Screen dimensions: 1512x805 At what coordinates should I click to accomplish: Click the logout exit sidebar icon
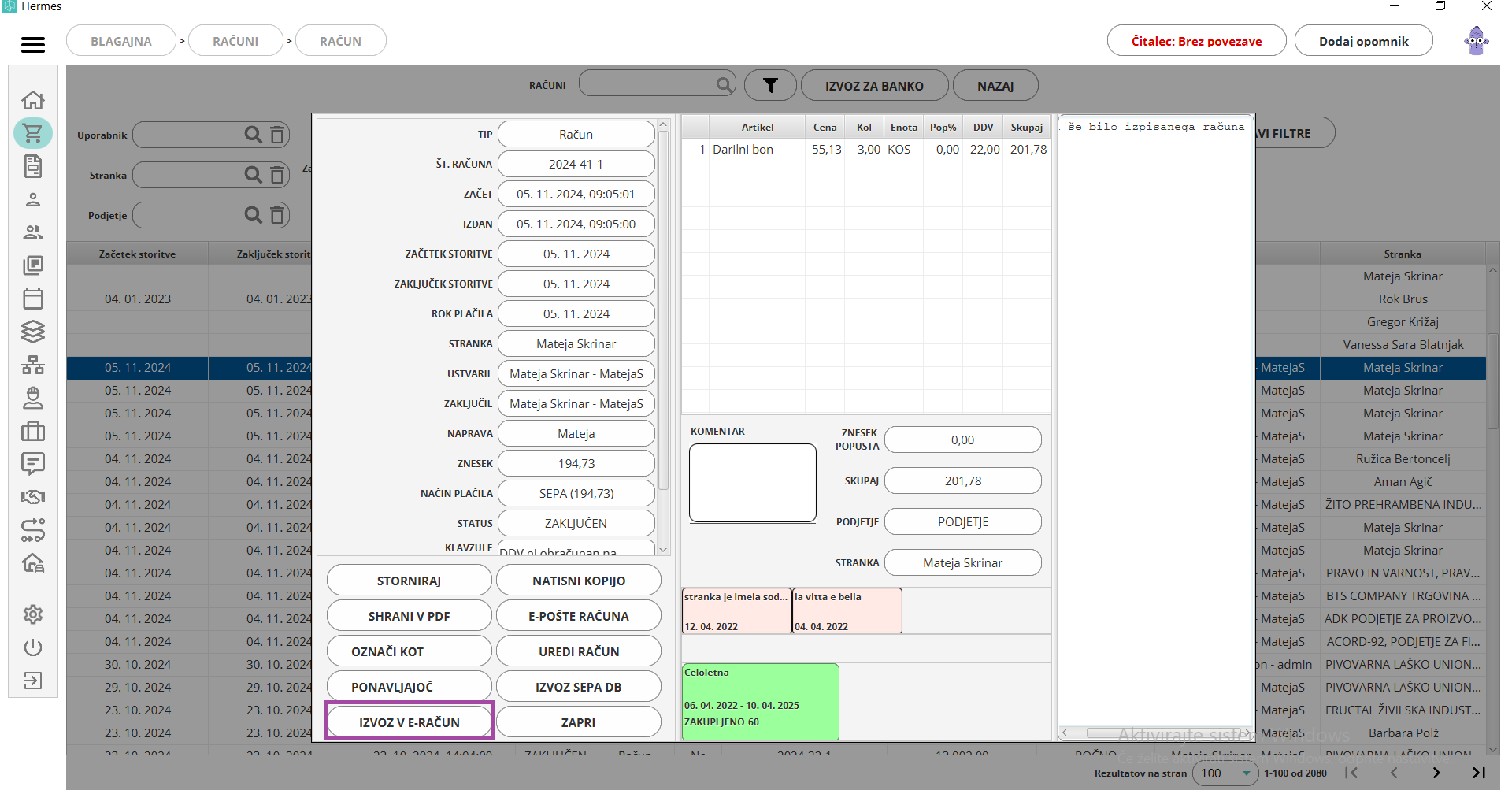(x=33, y=681)
